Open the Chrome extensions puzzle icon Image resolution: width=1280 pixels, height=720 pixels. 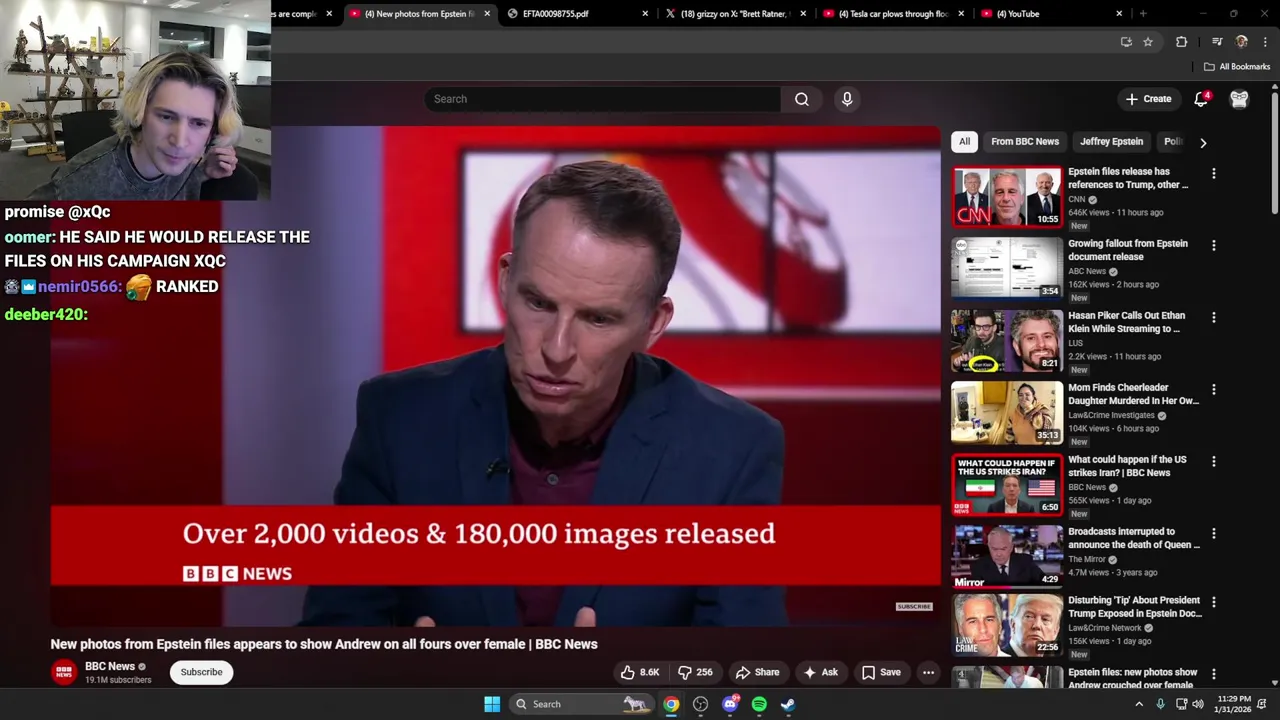click(1181, 42)
